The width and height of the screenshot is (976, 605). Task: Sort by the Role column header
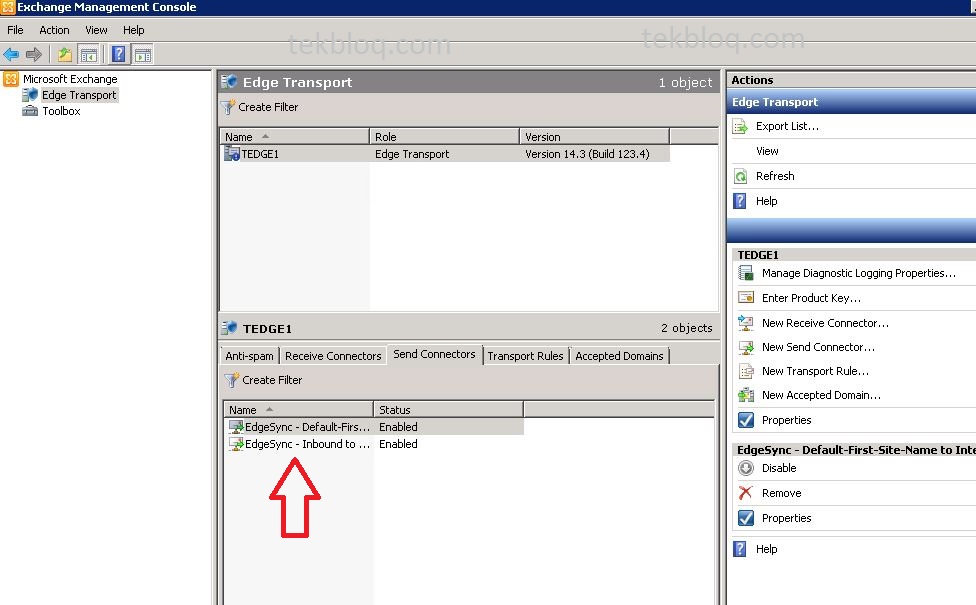[444, 137]
